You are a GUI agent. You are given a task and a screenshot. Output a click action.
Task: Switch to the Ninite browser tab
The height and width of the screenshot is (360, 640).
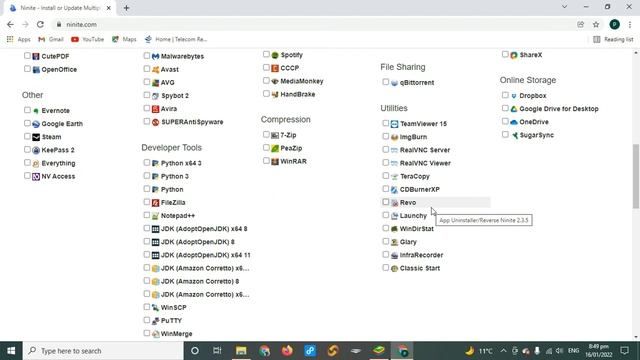pyautogui.click(x=60, y=8)
